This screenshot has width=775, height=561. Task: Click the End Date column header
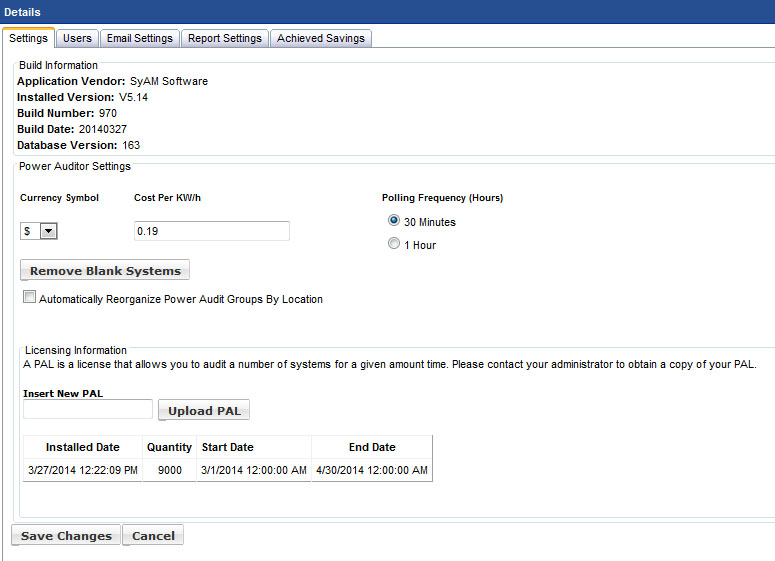[x=371, y=447]
